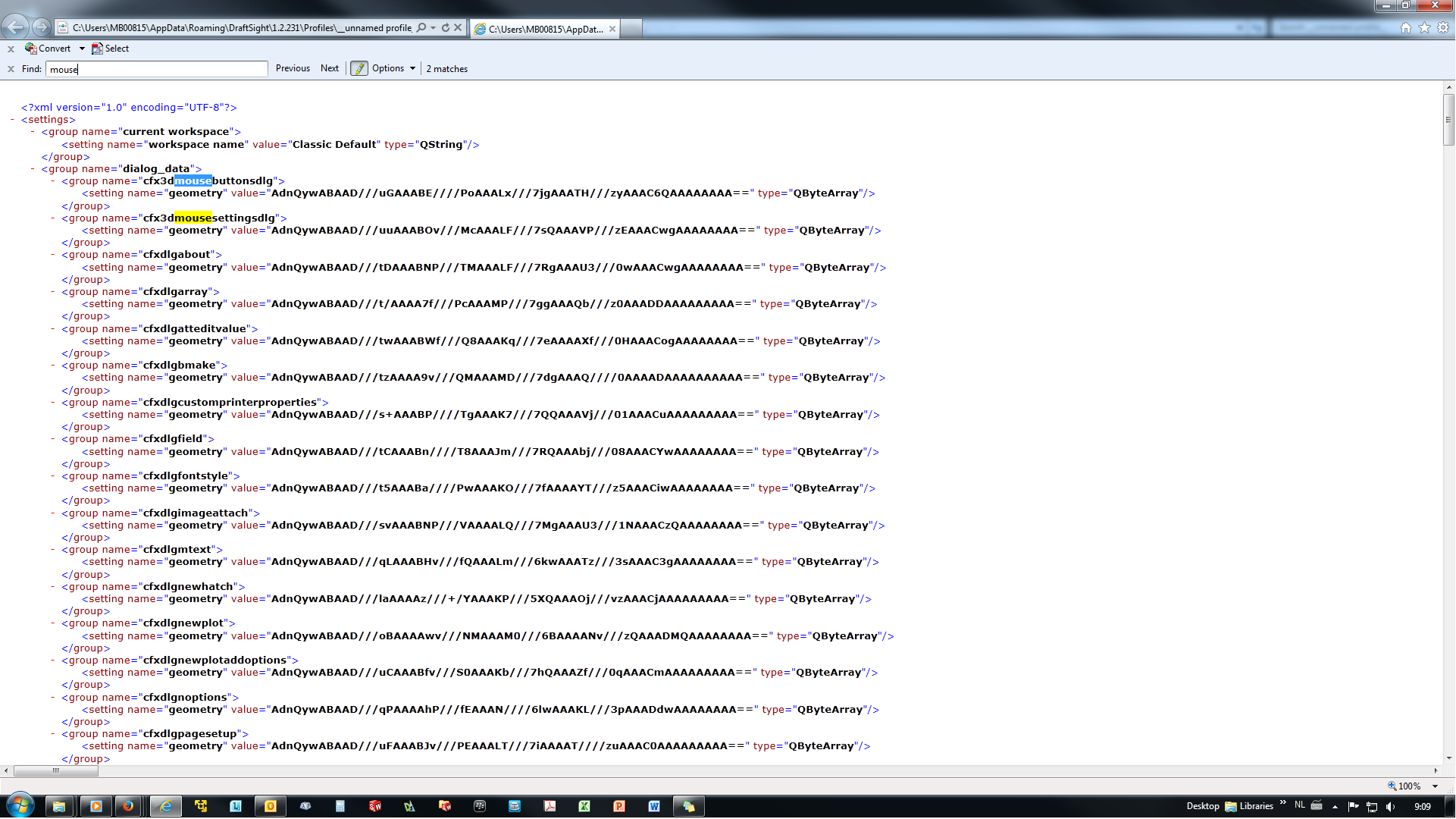Viewport: 1456px width, 819px height.
Task: Open DraftSight from the taskbar
Action: (410, 806)
